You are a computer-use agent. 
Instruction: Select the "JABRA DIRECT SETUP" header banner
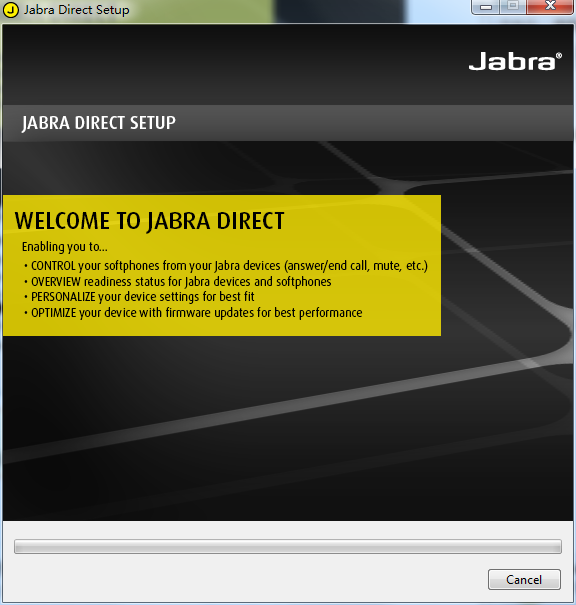(288, 123)
